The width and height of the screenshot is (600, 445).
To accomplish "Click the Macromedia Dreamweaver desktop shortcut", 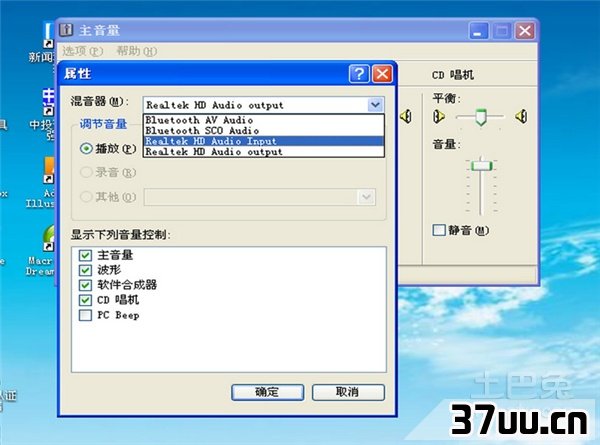I will (49, 238).
